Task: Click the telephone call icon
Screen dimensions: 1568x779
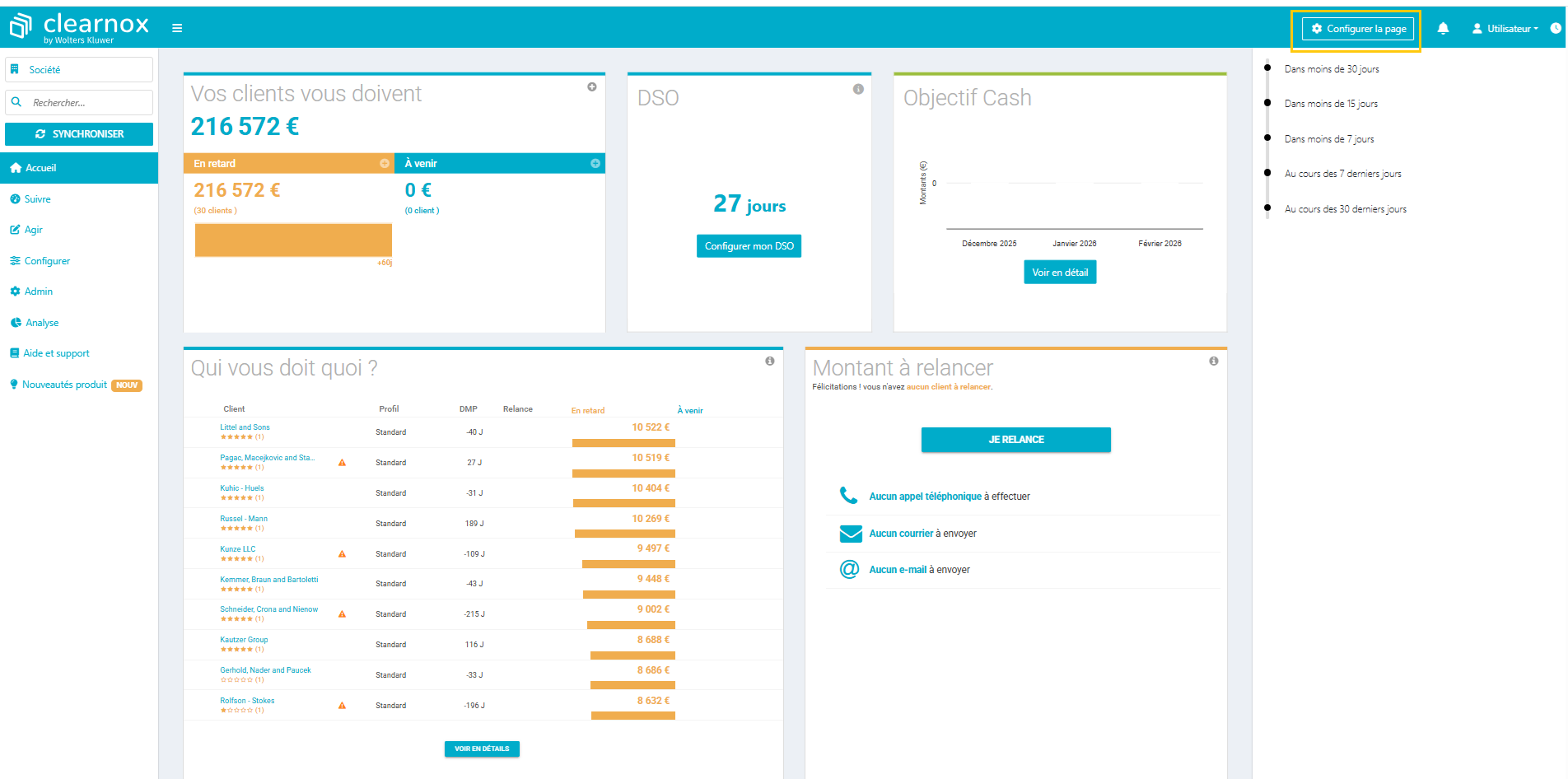Action: (x=848, y=495)
